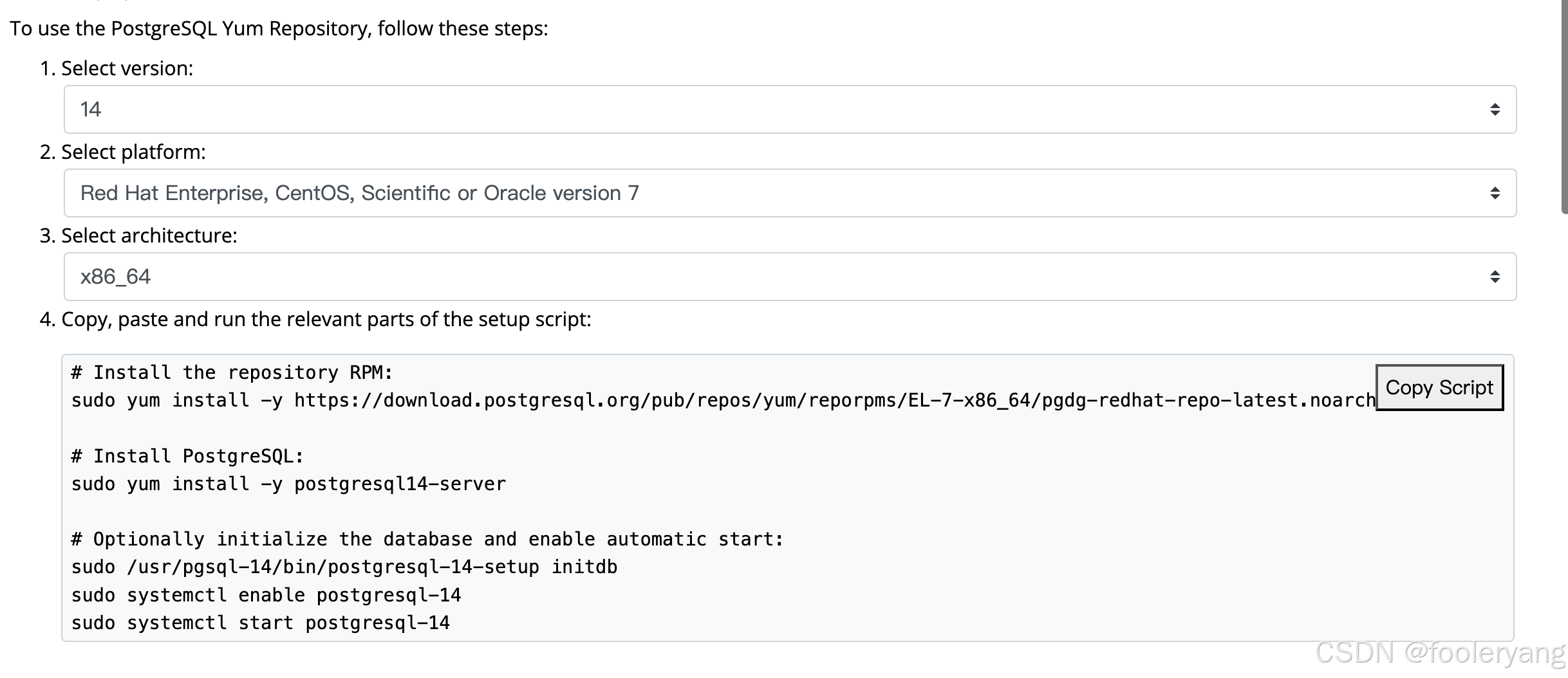Click the systemctl enable postgresql-14 line
The height and width of the screenshot is (678, 1568).
point(266,594)
